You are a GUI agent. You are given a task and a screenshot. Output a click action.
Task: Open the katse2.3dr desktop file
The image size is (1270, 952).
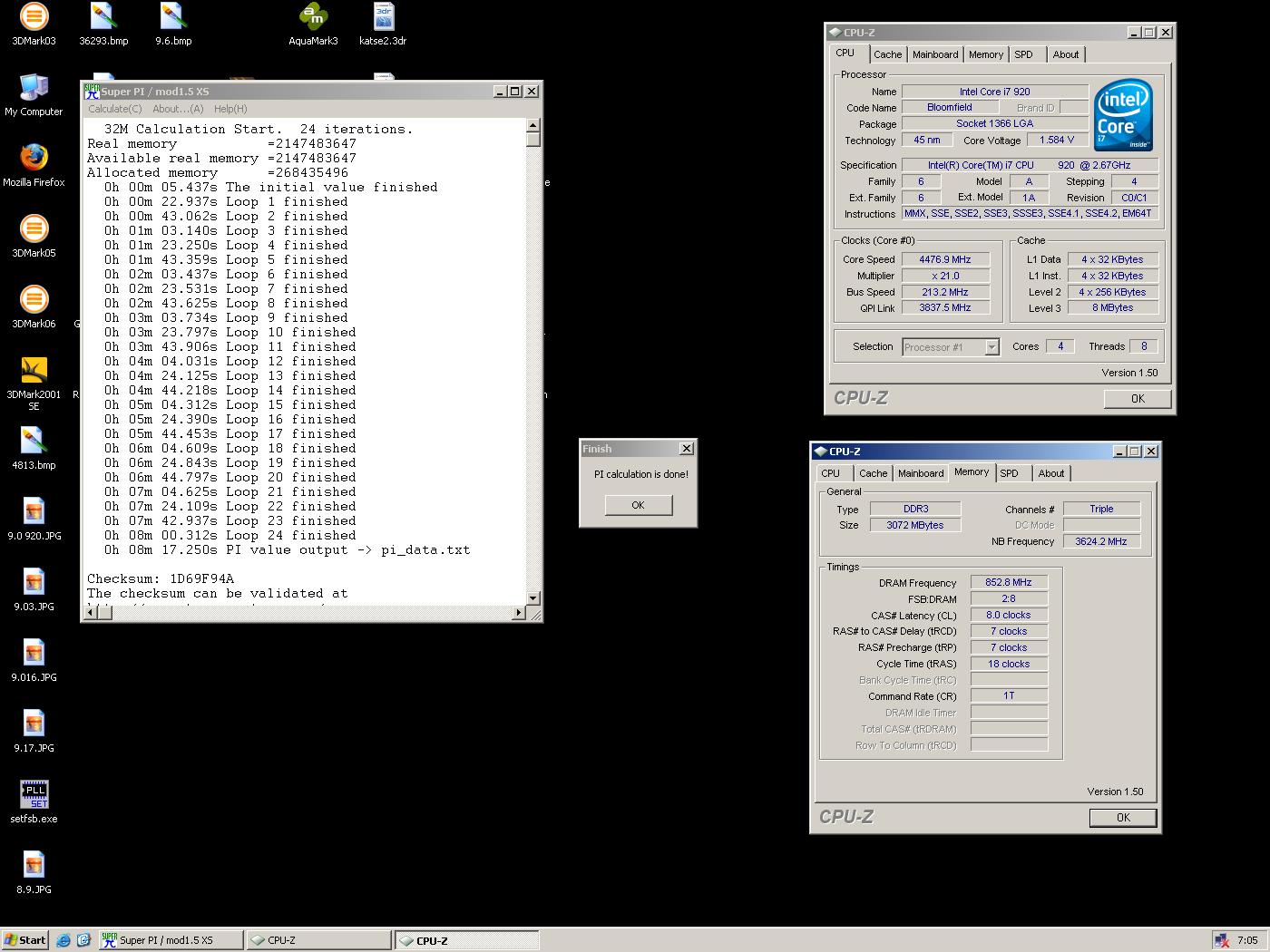(x=383, y=24)
